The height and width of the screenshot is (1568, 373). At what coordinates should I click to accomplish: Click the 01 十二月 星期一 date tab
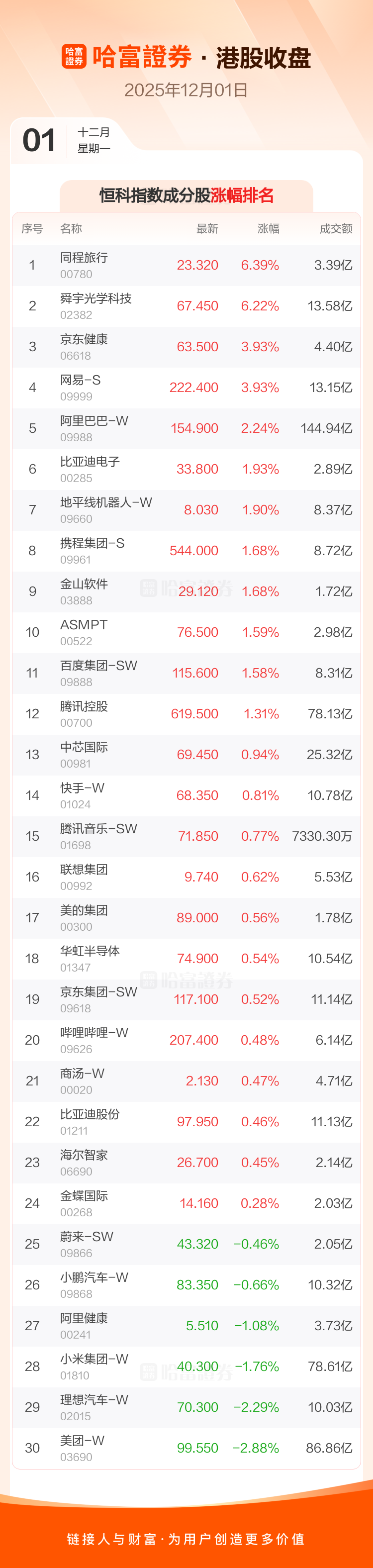(x=67, y=141)
